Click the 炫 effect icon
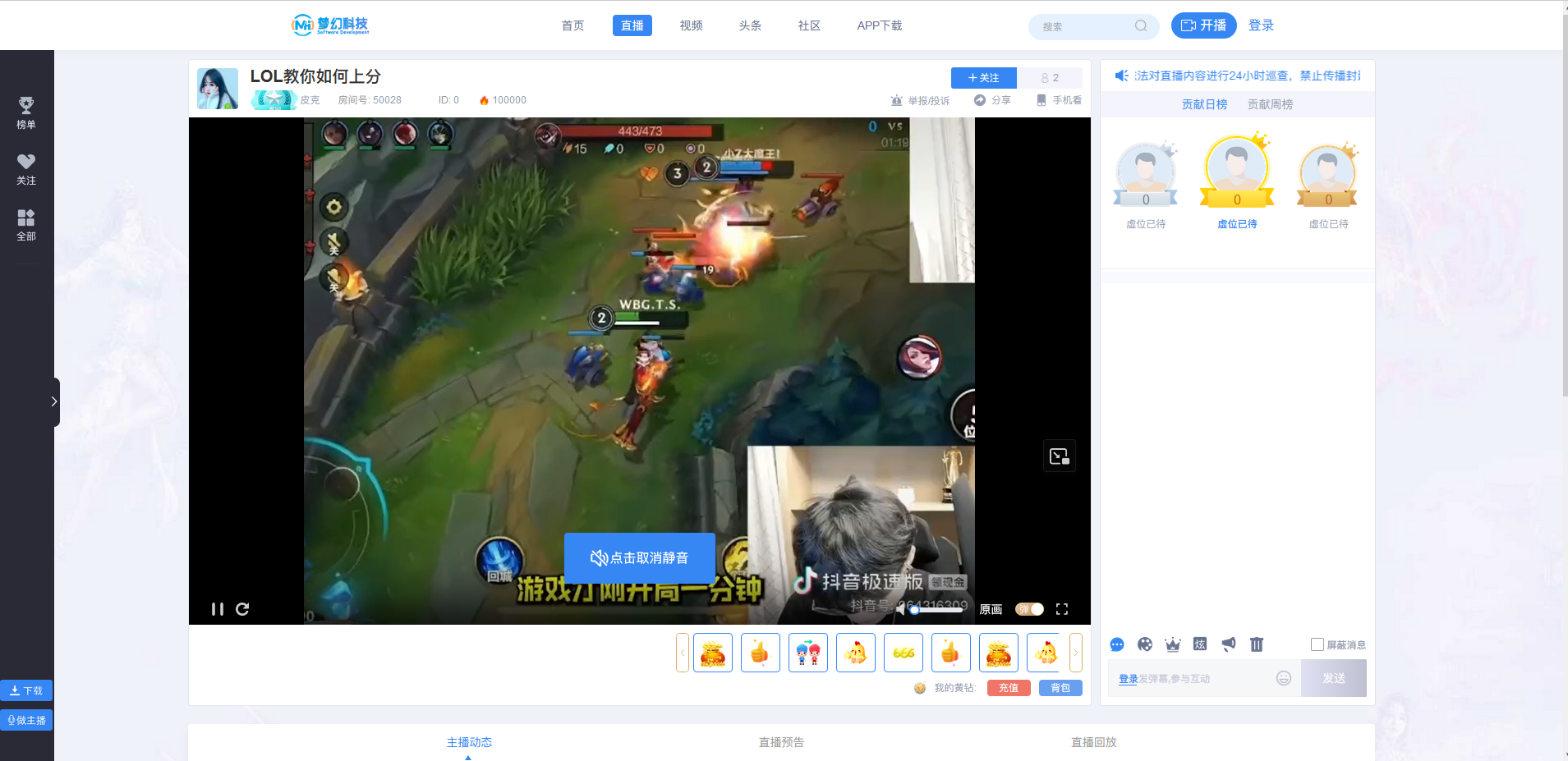1568x761 pixels. click(1200, 644)
